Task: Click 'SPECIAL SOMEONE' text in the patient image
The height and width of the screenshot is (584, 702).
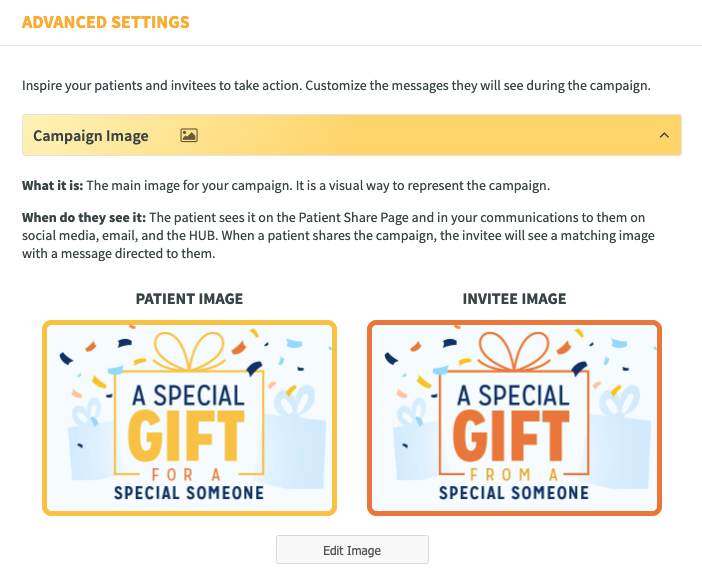Action: pyautogui.click(x=189, y=493)
